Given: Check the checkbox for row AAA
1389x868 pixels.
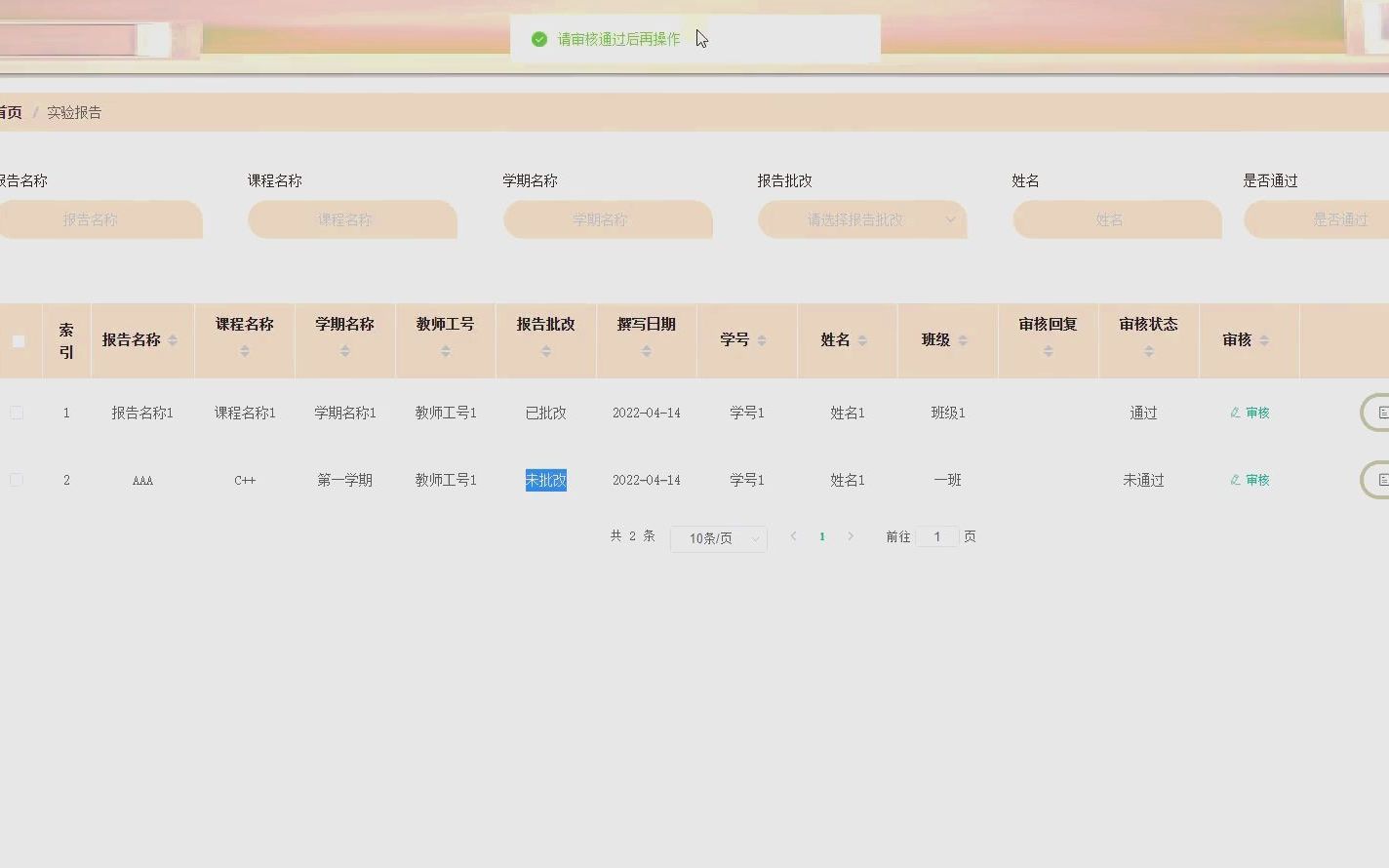Looking at the screenshot, I should coord(17,480).
